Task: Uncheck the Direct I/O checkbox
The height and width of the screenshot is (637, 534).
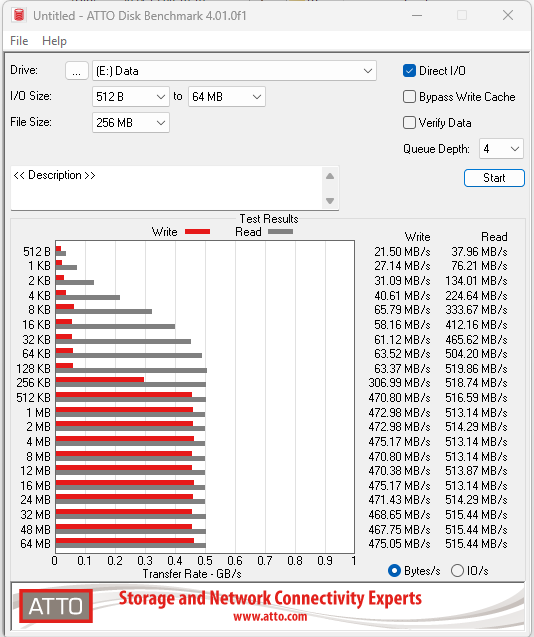Action: tap(409, 71)
